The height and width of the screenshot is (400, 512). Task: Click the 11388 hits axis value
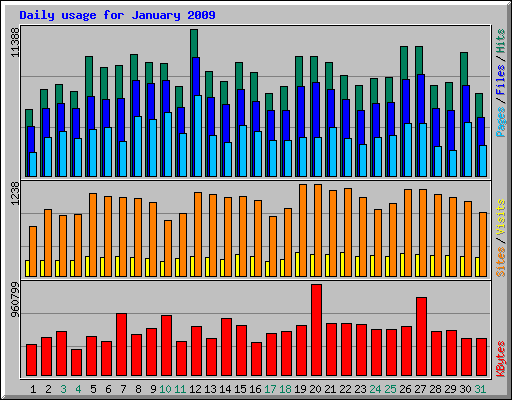click(x=15, y=42)
